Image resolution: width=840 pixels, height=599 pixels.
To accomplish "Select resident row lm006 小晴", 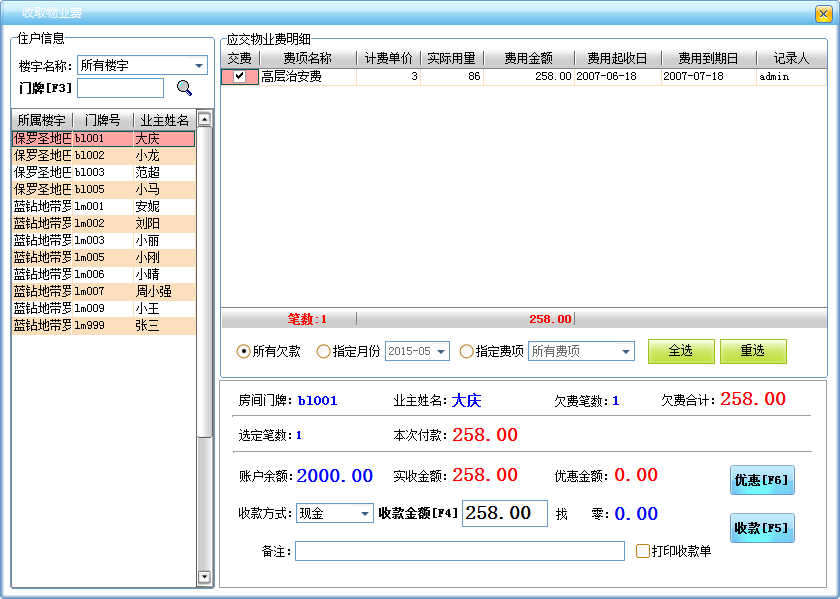I will (x=103, y=274).
